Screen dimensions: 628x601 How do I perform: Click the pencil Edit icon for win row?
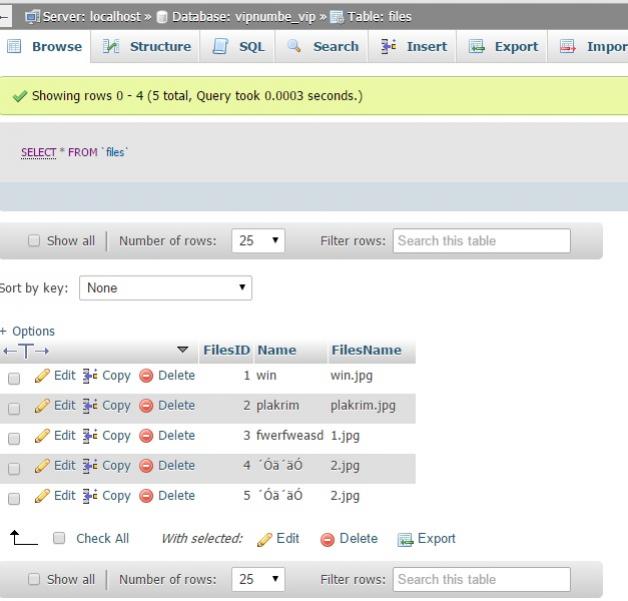coord(42,376)
